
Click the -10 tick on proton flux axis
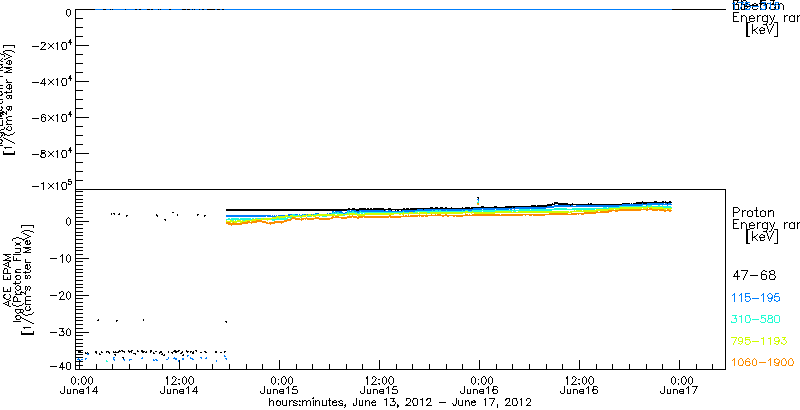[x=61, y=259]
